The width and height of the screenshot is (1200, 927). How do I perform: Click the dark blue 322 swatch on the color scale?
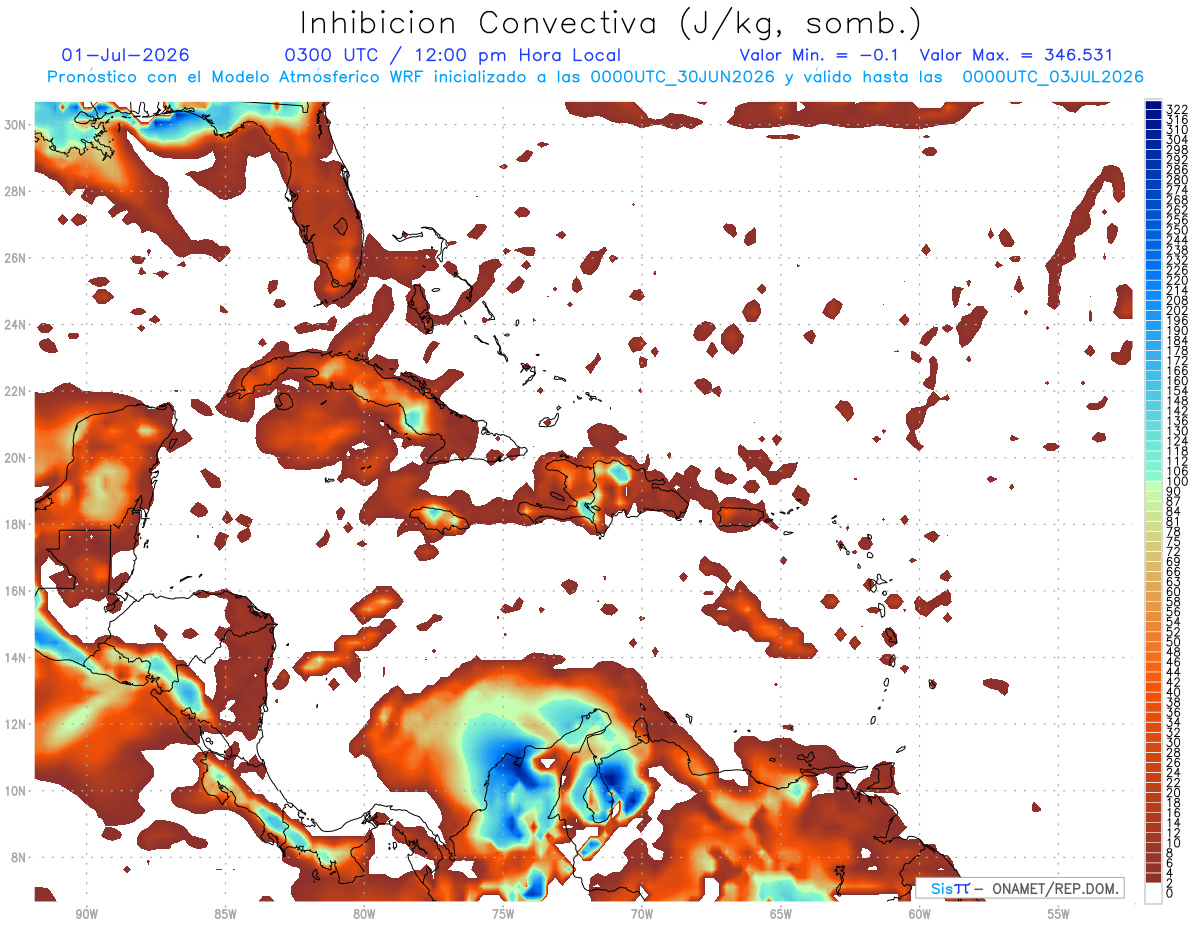1153,107
